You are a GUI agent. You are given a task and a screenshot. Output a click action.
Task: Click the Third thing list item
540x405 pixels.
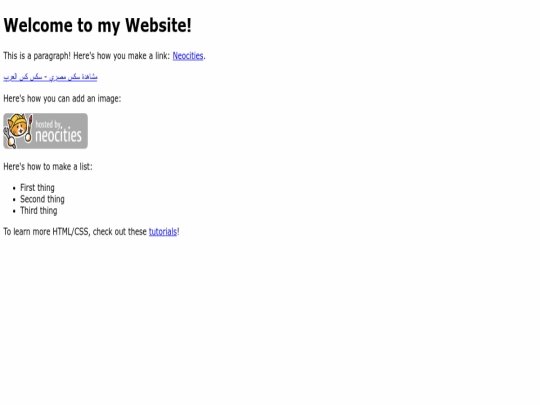pos(39,210)
